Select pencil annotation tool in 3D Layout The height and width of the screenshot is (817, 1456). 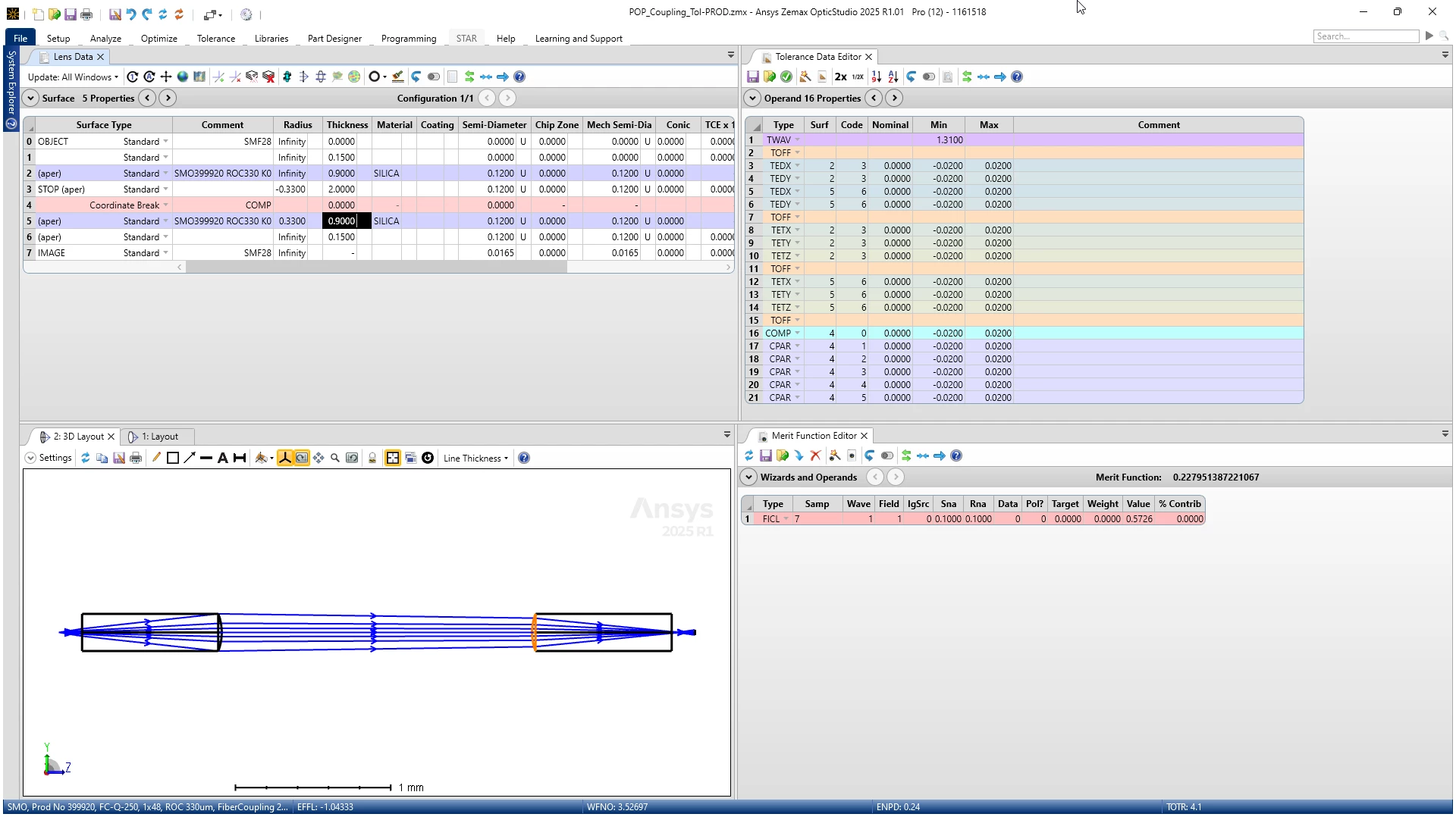tap(156, 458)
